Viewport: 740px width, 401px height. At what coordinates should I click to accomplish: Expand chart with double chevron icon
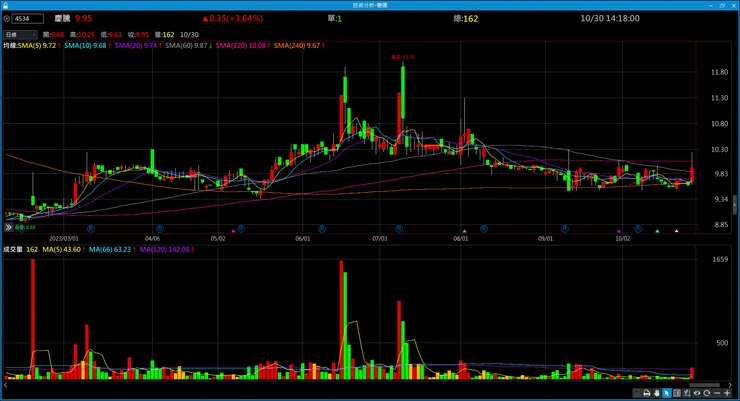pyautogui.click(x=8, y=227)
